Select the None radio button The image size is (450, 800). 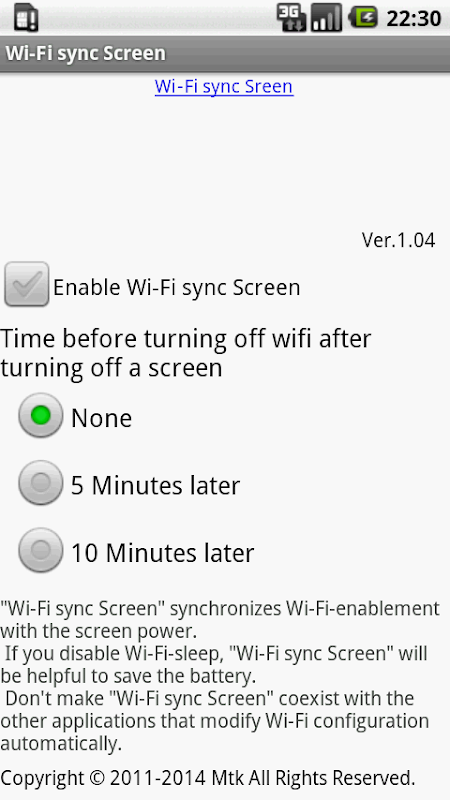click(41, 415)
